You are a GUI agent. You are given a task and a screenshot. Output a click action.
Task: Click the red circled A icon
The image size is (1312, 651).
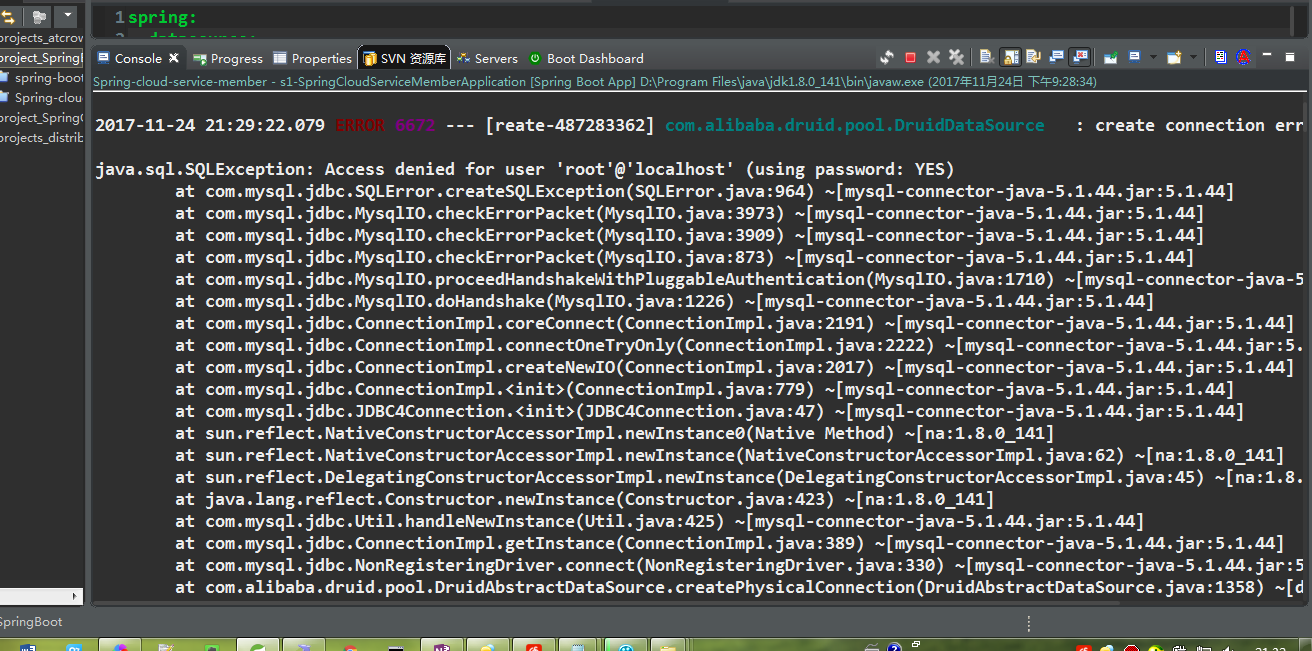click(1243, 57)
